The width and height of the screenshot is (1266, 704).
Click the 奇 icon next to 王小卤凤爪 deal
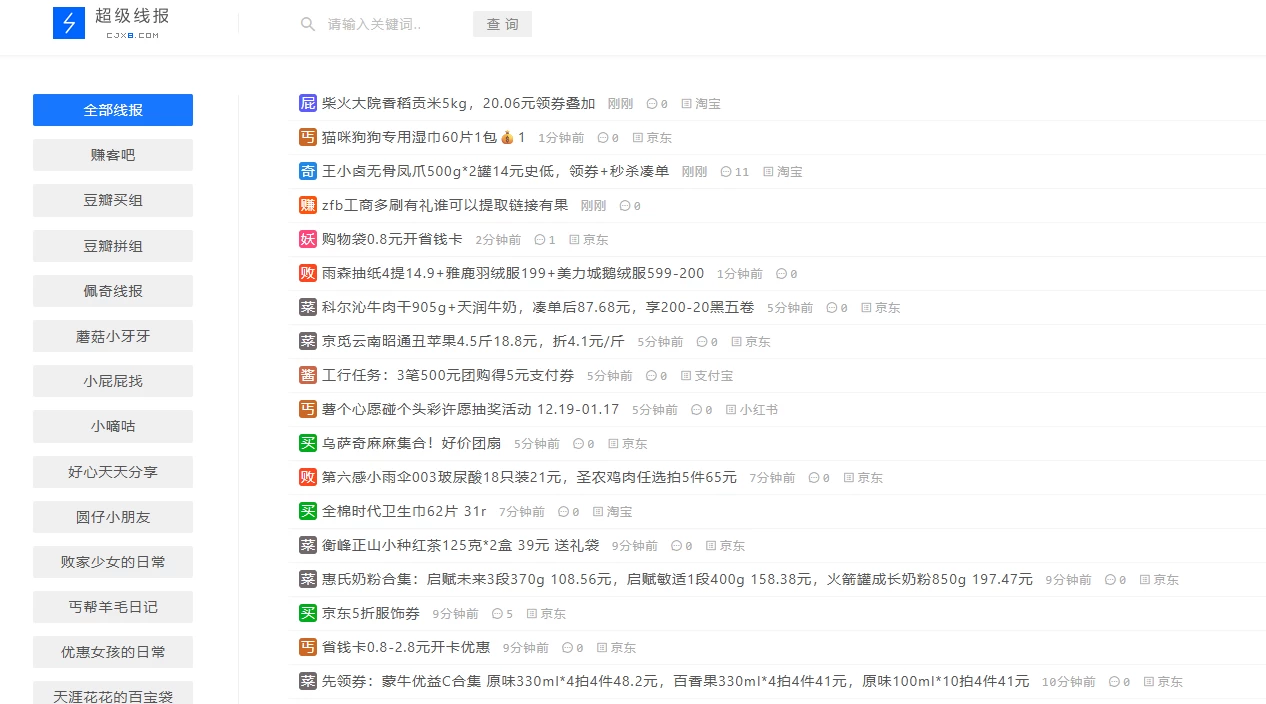click(307, 171)
